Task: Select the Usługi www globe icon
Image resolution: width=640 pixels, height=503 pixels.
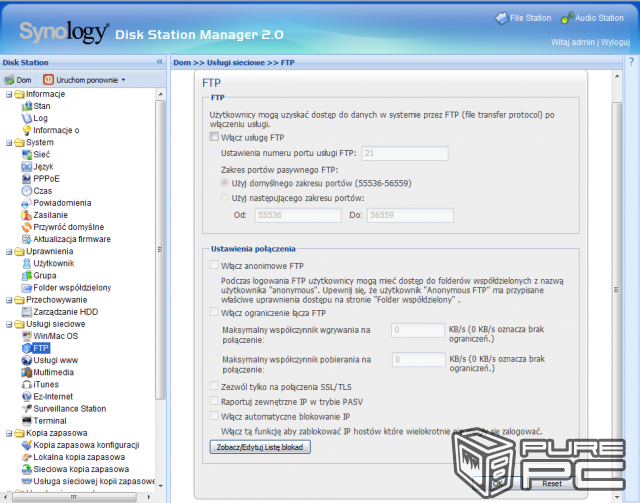Action: point(27,360)
